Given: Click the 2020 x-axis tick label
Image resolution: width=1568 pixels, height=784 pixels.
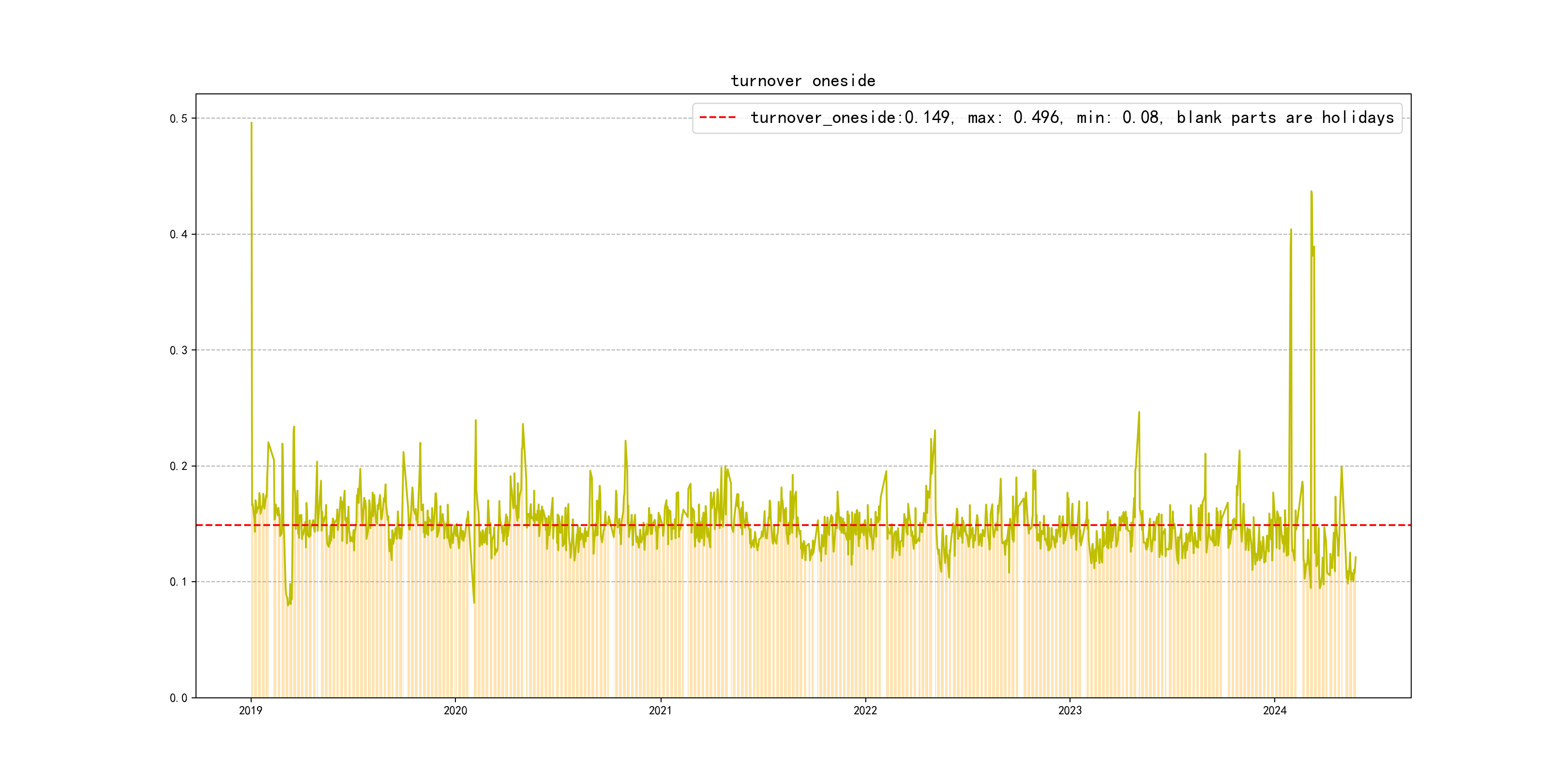Looking at the screenshot, I should click(455, 711).
